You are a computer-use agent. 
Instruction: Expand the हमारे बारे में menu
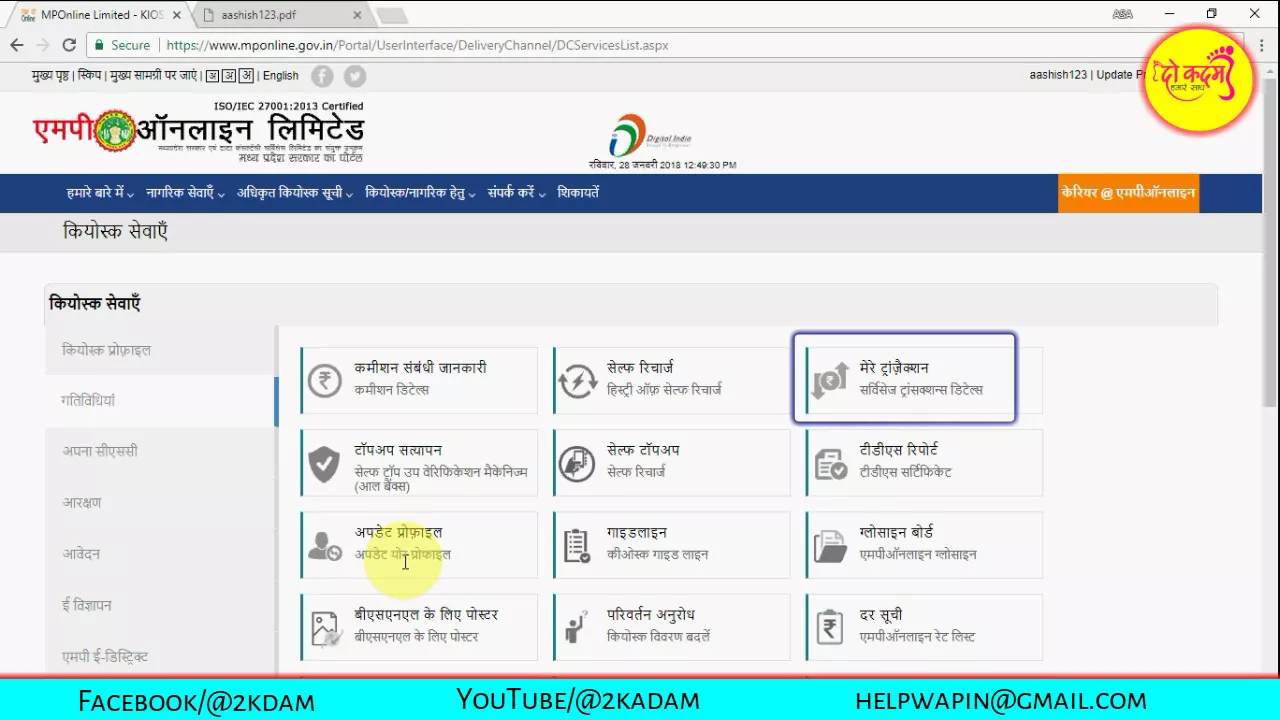pos(99,193)
